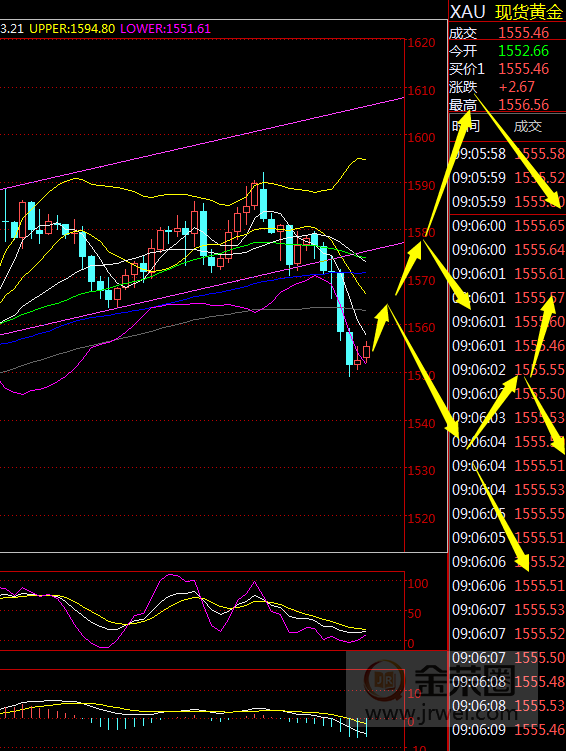Screen dimensions: 566x751
Task: Click the UPPER:1594.80 Bollinger value label
Action: coord(72,29)
